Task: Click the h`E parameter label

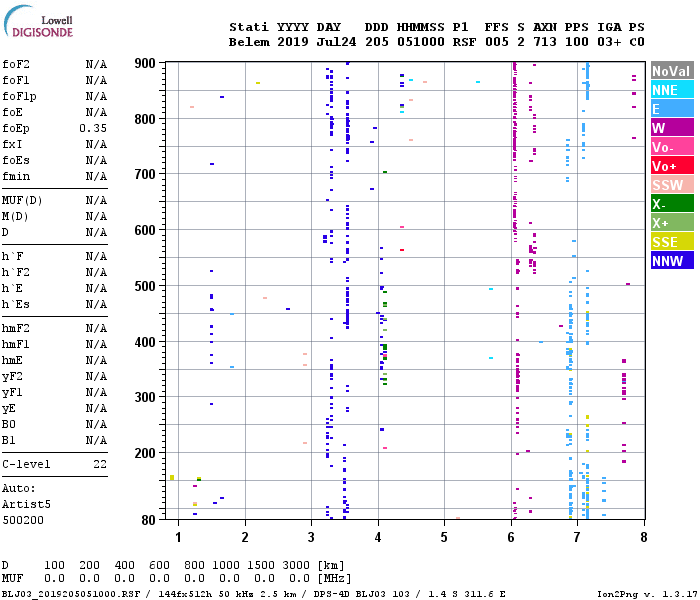Action: pos(12,288)
